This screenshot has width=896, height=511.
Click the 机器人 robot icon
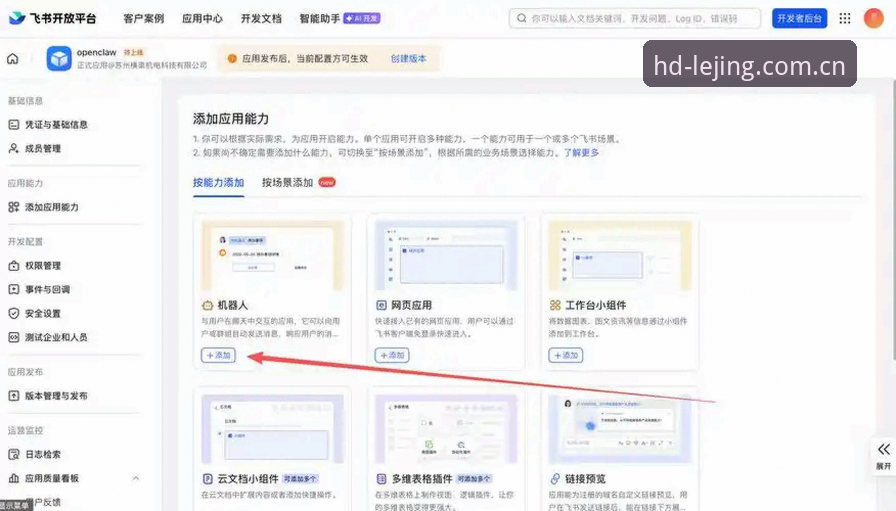207,305
